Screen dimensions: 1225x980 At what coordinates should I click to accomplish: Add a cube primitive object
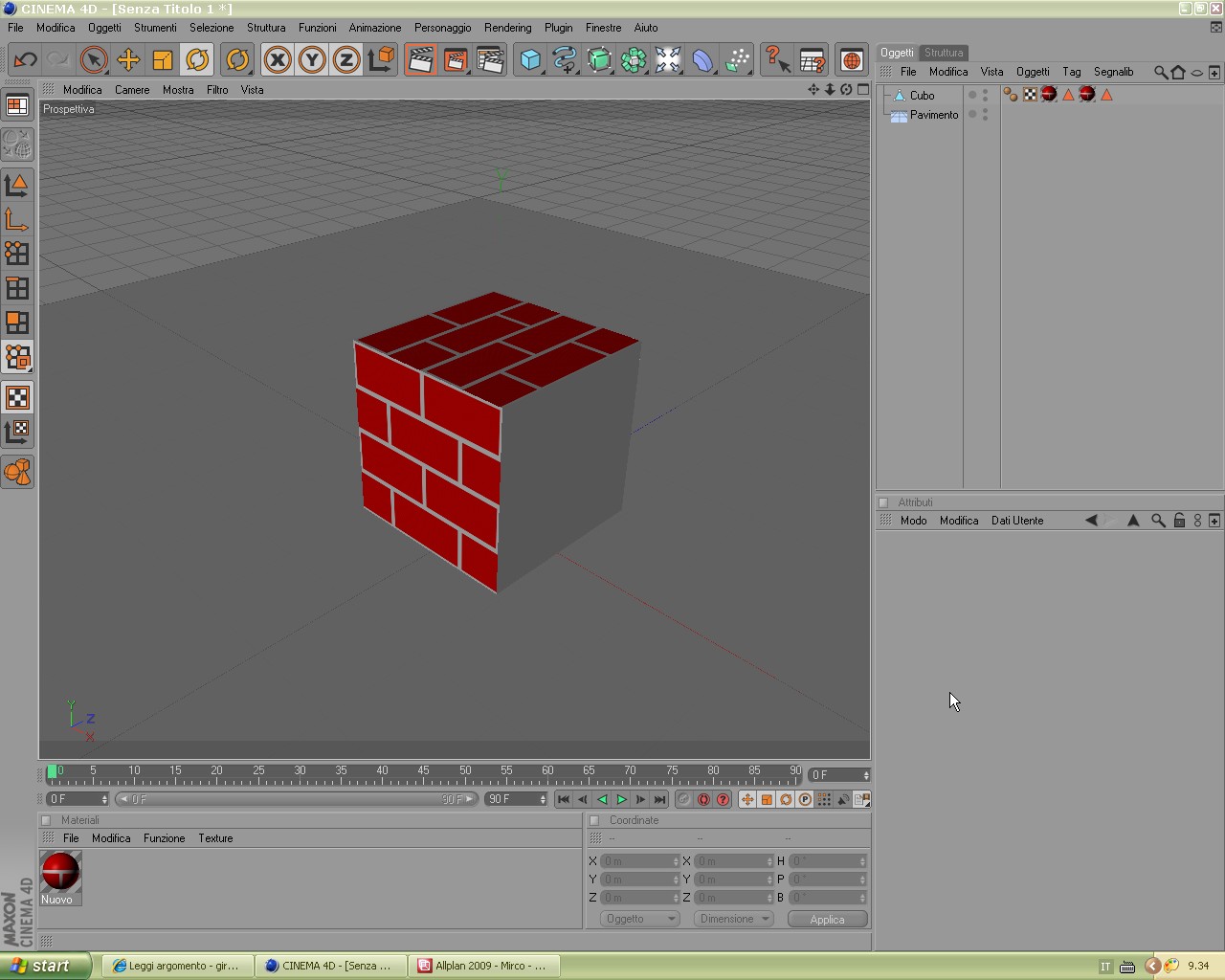[530, 60]
